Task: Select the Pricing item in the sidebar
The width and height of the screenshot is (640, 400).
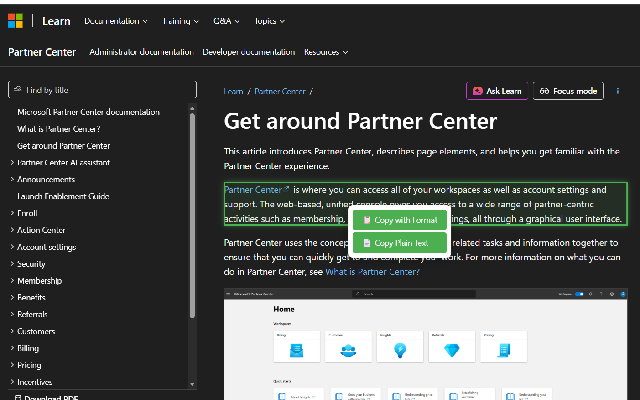Action: (29, 365)
